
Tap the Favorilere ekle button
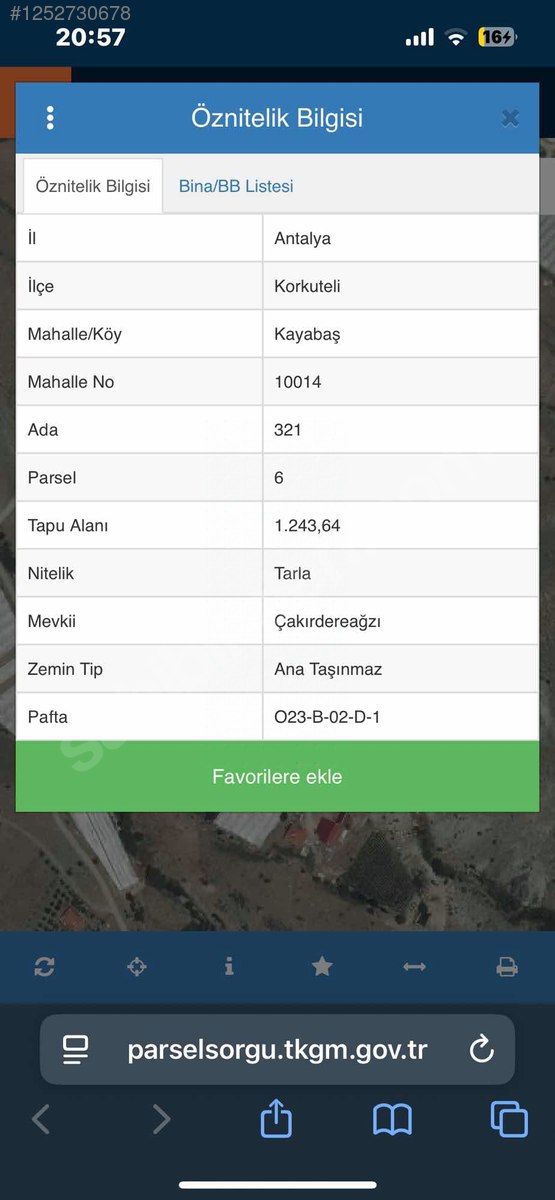pyautogui.click(x=277, y=776)
